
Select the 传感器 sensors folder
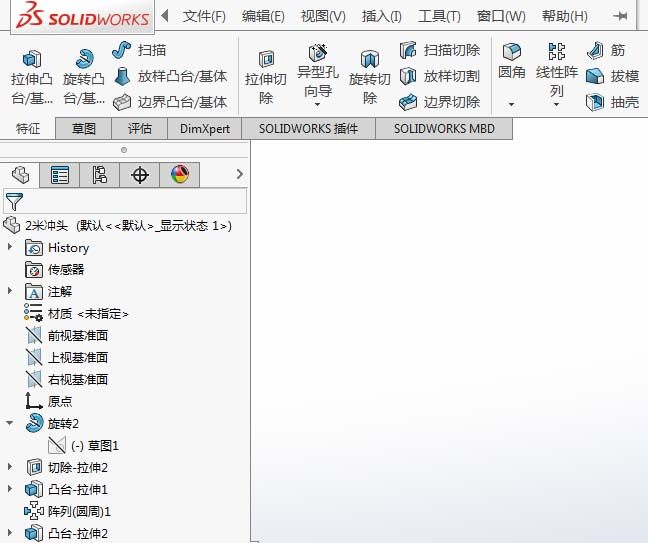55,269
